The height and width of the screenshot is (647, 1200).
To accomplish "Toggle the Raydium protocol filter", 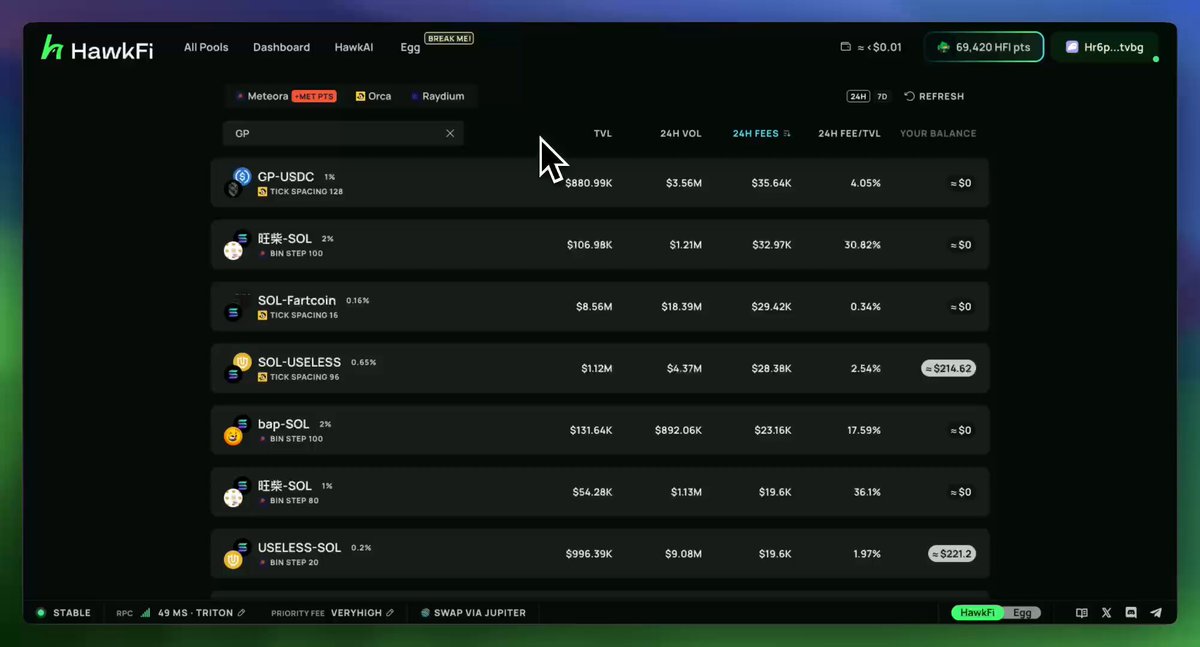I will pos(438,96).
